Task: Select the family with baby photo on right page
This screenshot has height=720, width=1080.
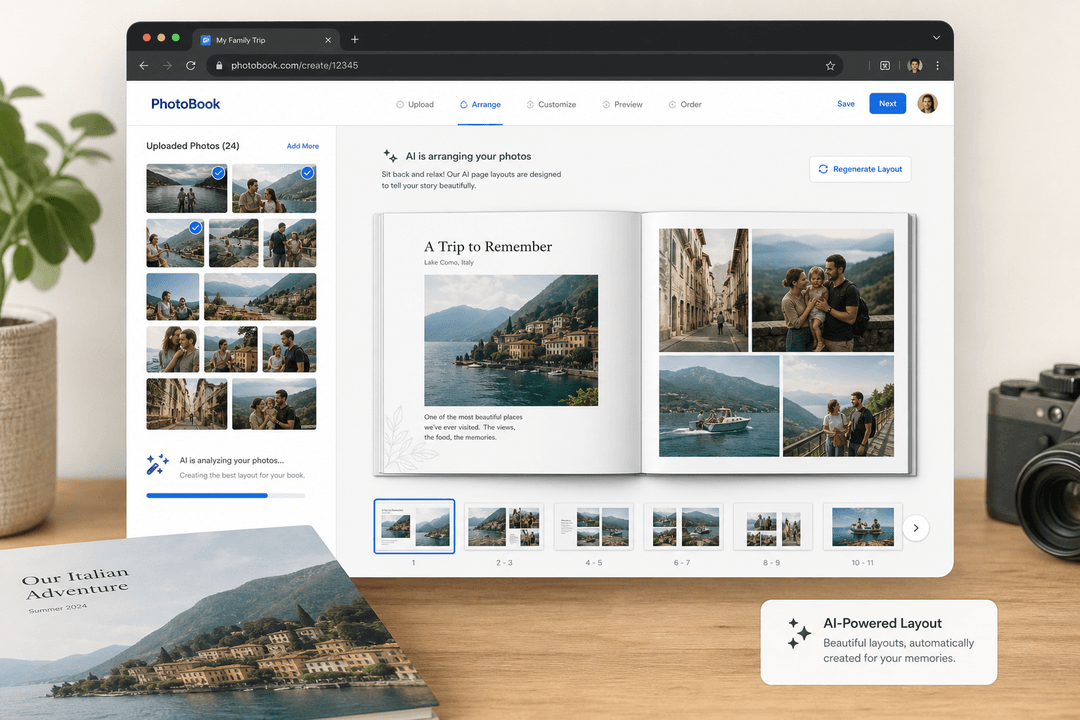Action: pyautogui.click(x=822, y=290)
